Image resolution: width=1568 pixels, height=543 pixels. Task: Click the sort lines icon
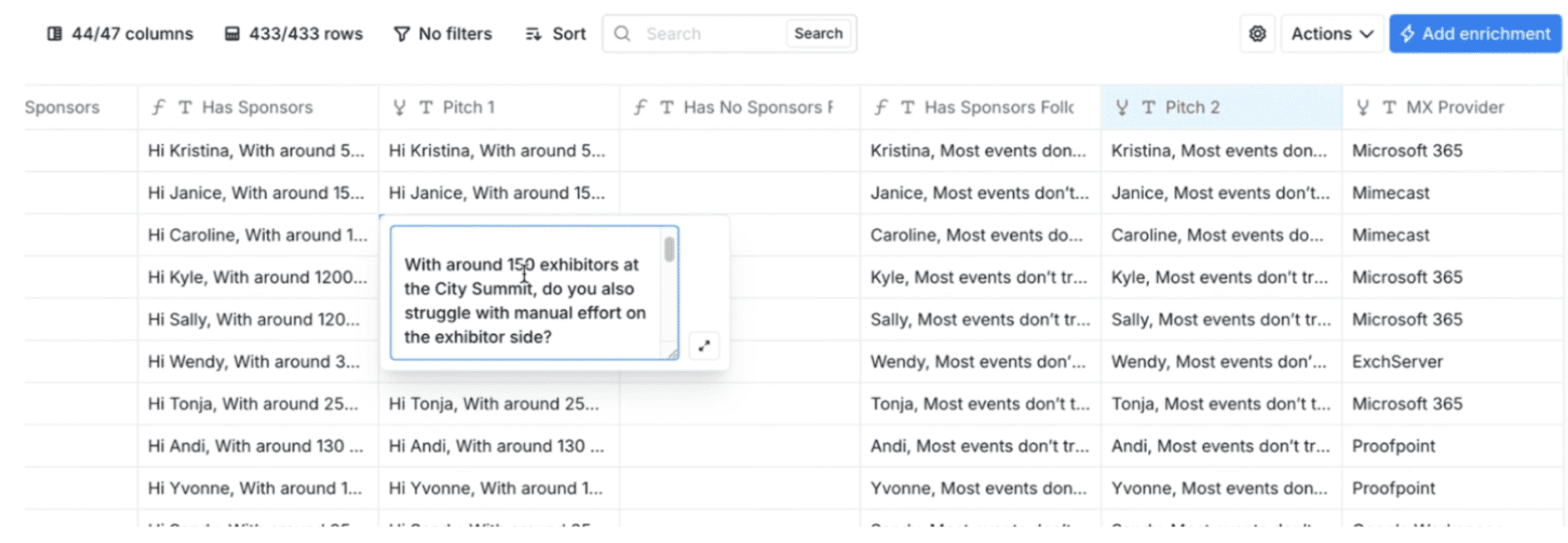[x=533, y=33]
